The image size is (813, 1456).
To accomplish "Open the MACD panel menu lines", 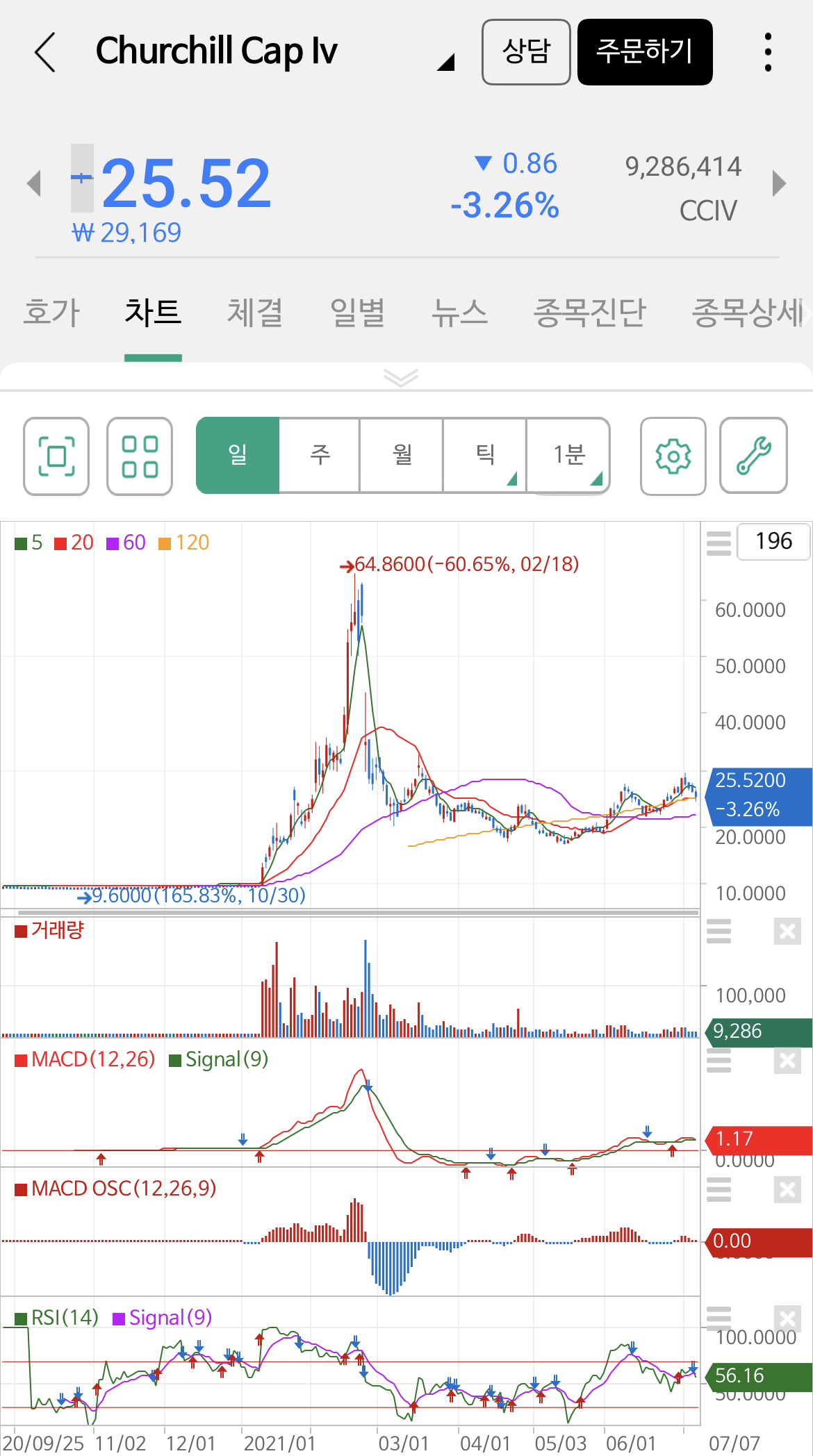I will coord(718,1060).
